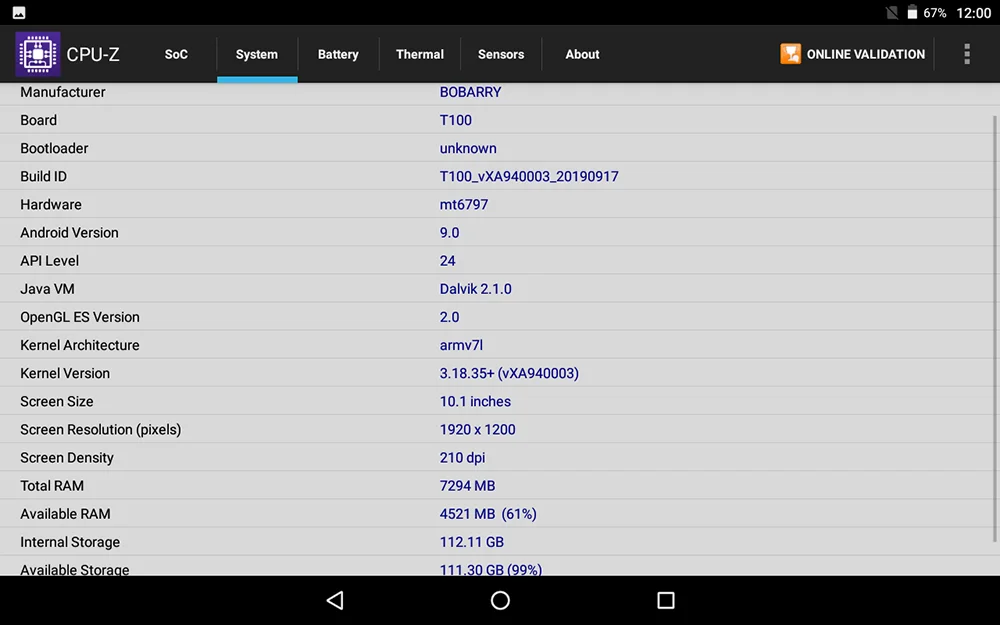Click the Java VM row label
This screenshot has width=1000, height=625.
47,289
